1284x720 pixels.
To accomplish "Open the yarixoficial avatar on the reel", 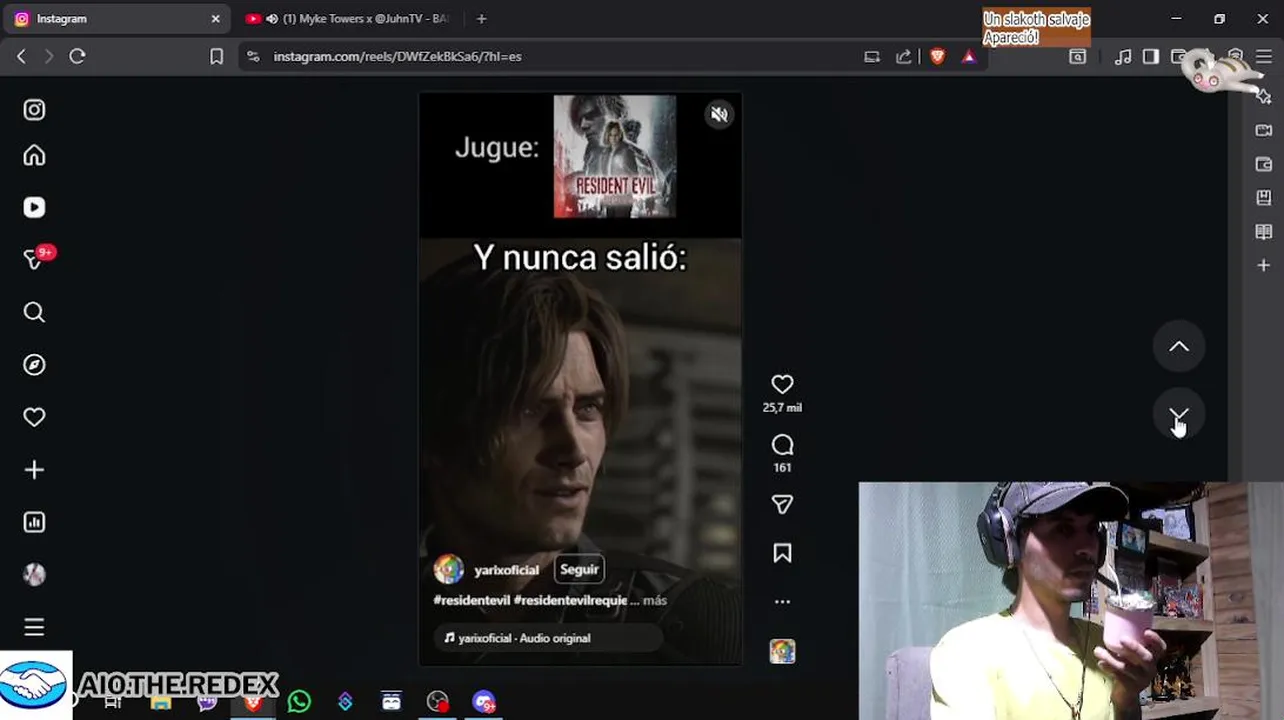I will click(x=449, y=569).
